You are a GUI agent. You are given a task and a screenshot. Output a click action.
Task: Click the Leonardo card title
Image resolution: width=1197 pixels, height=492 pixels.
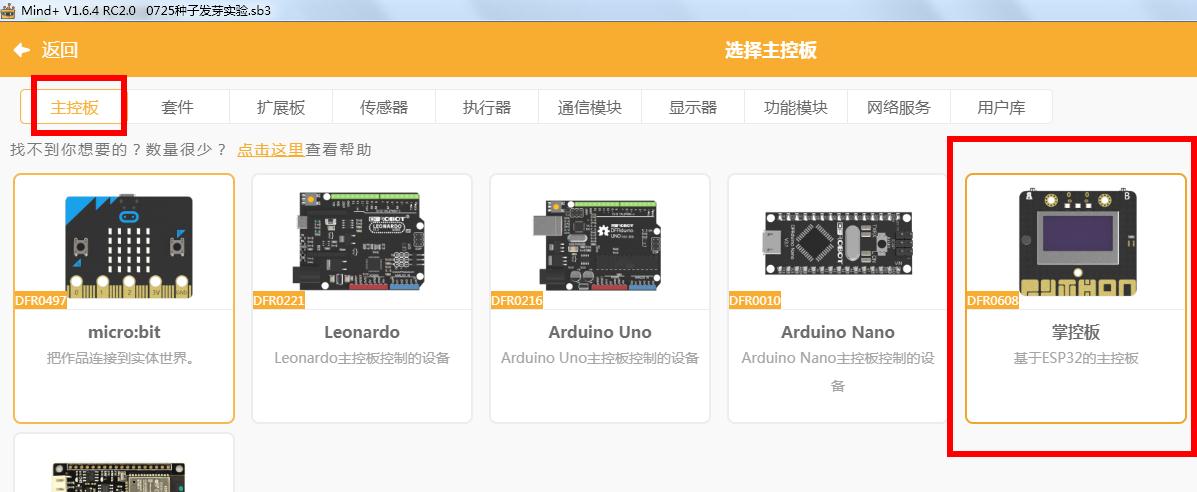[362, 332]
